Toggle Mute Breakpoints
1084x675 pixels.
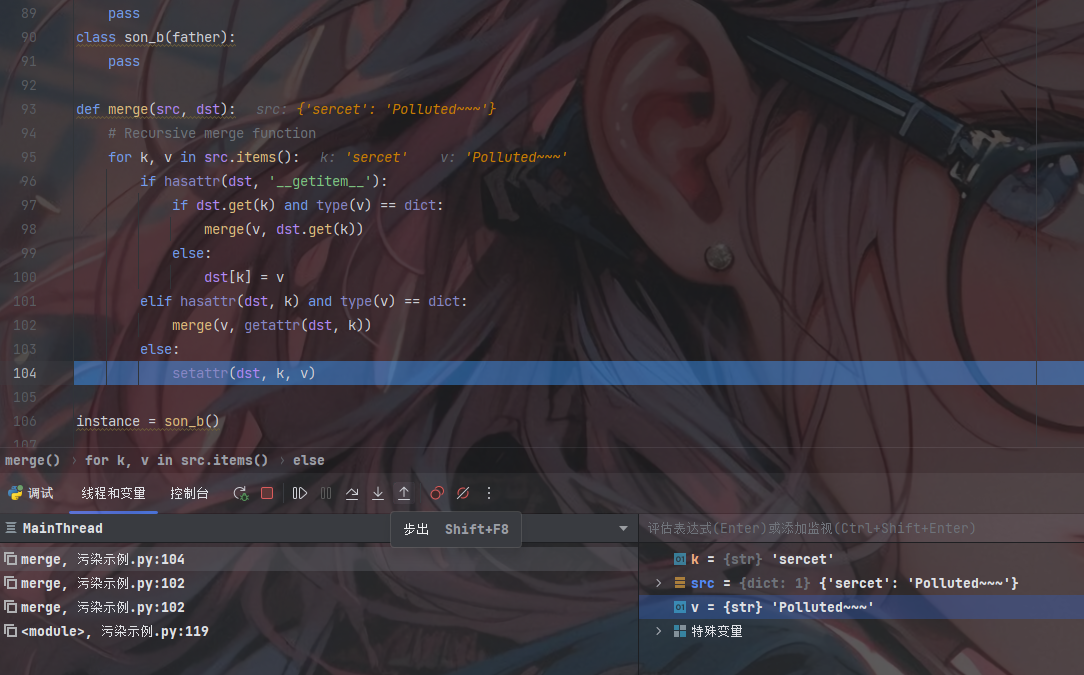click(x=463, y=493)
